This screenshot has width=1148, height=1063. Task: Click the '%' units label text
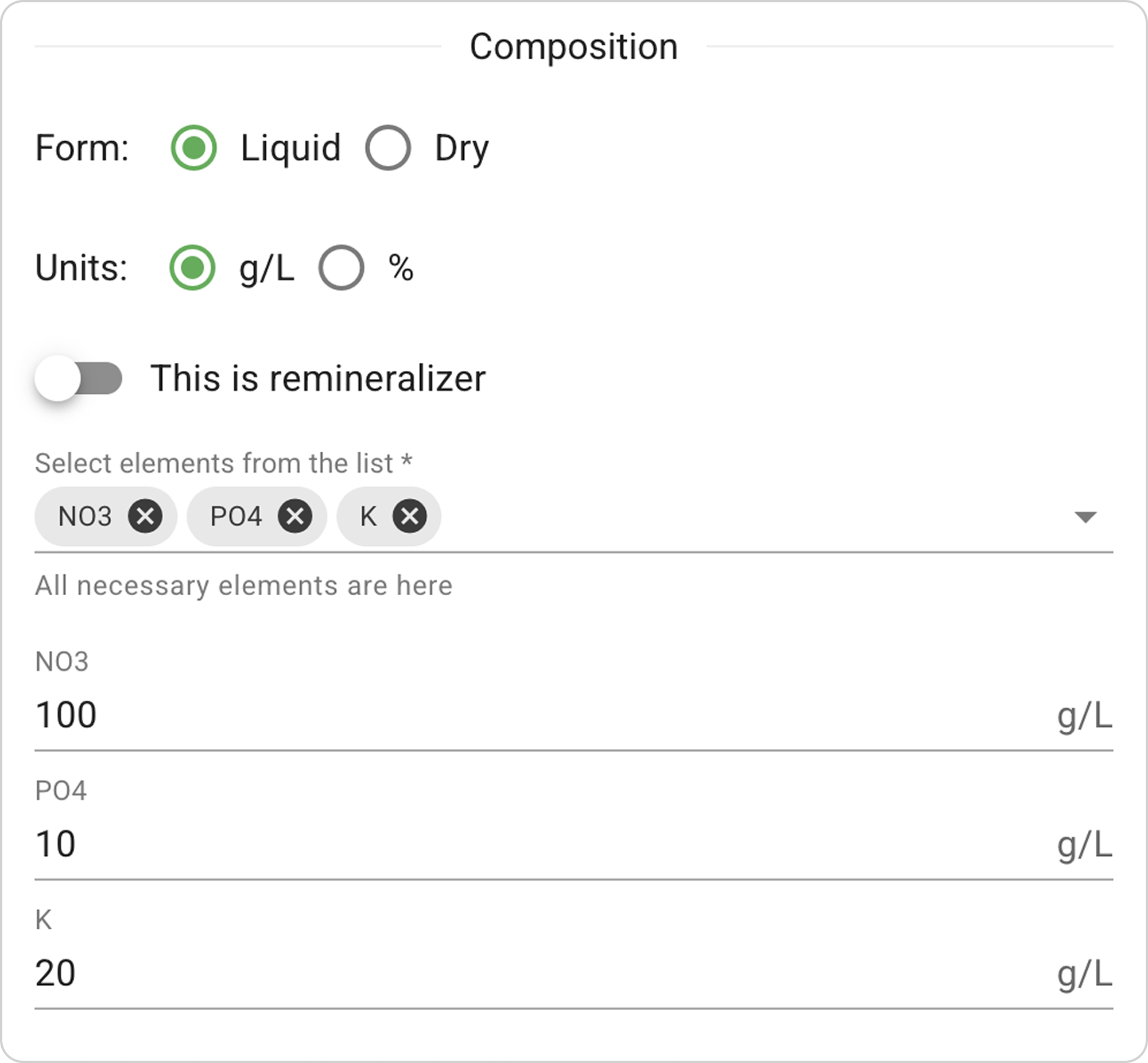click(x=401, y=268)
